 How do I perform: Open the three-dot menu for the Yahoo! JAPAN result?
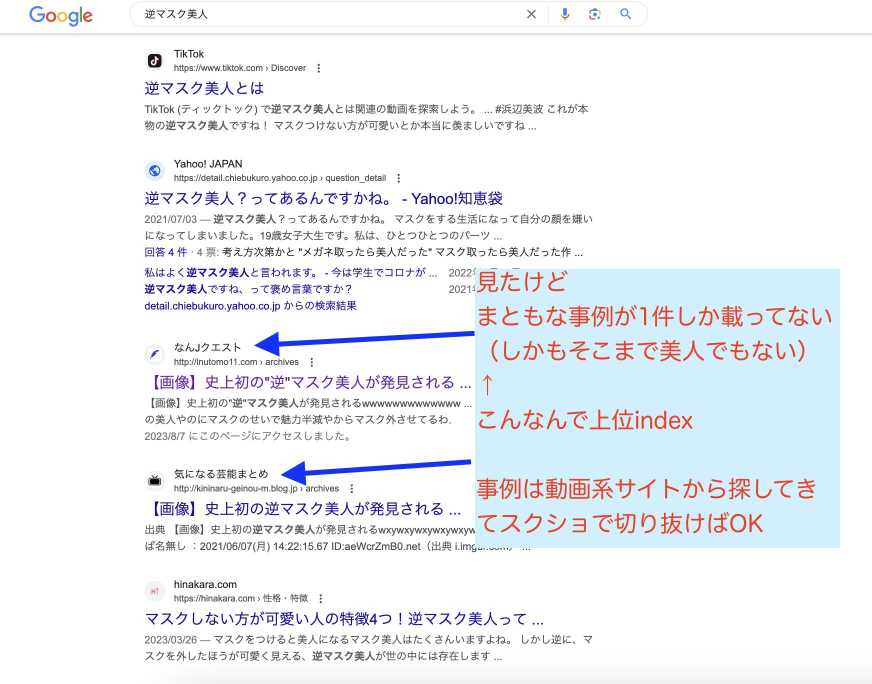pyautogui.click(x=398, y=178)
